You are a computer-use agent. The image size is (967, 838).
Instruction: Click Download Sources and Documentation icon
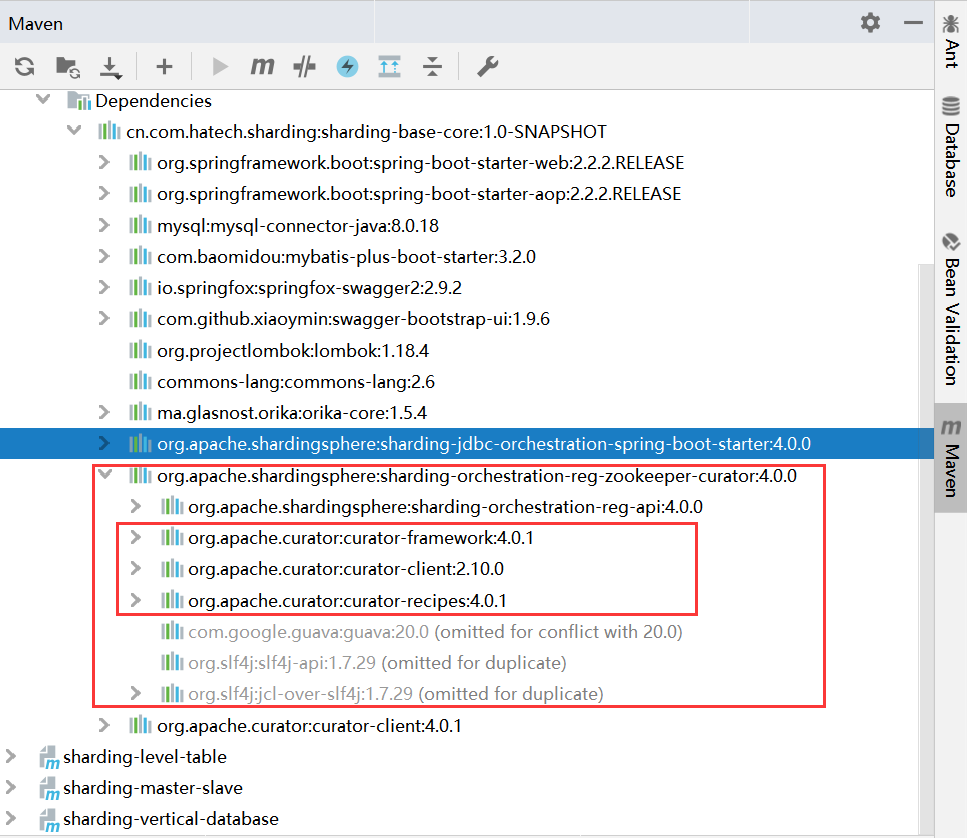(110, 67)
